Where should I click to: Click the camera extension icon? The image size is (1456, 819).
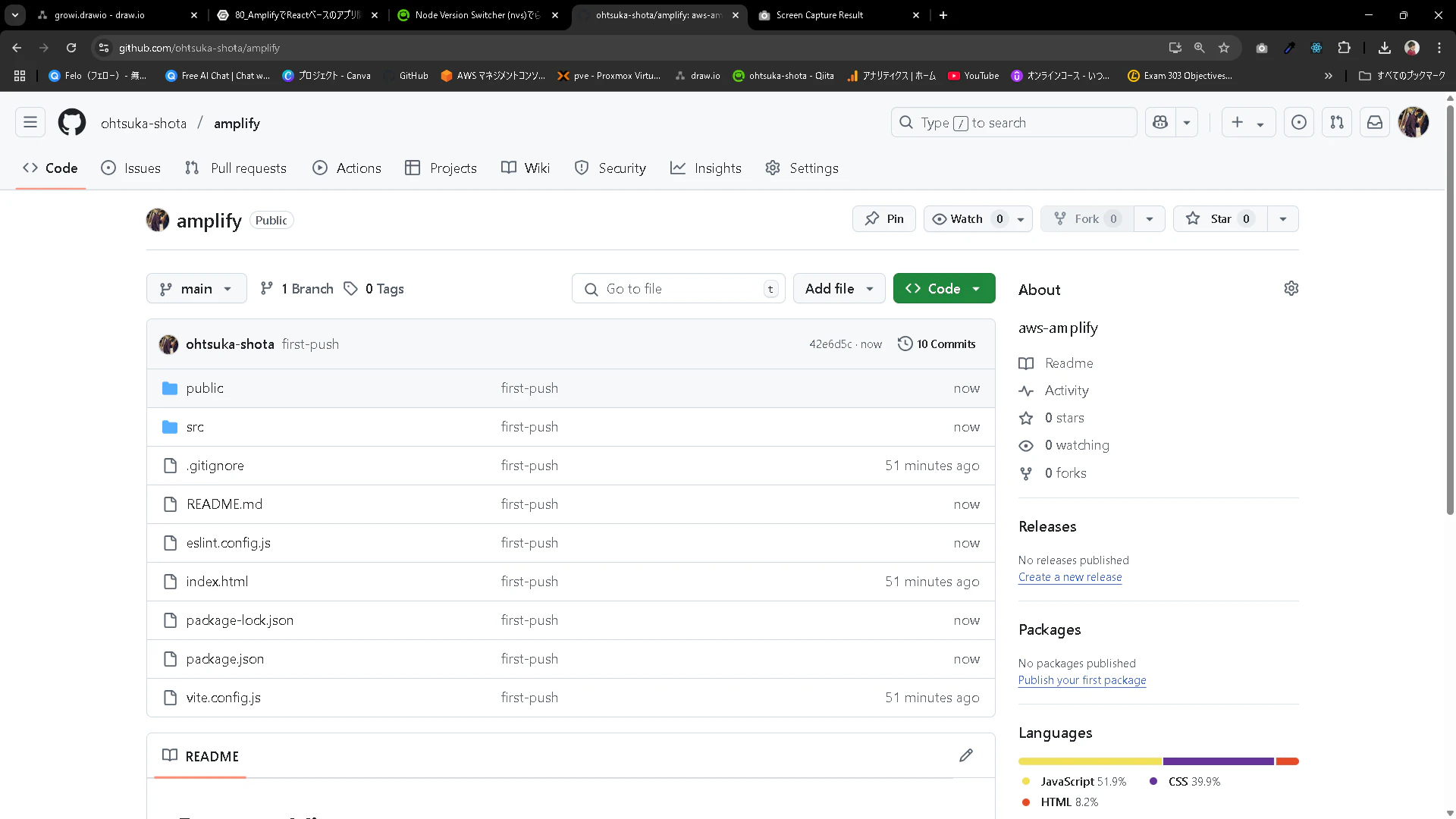click(x=1262, y=48)
